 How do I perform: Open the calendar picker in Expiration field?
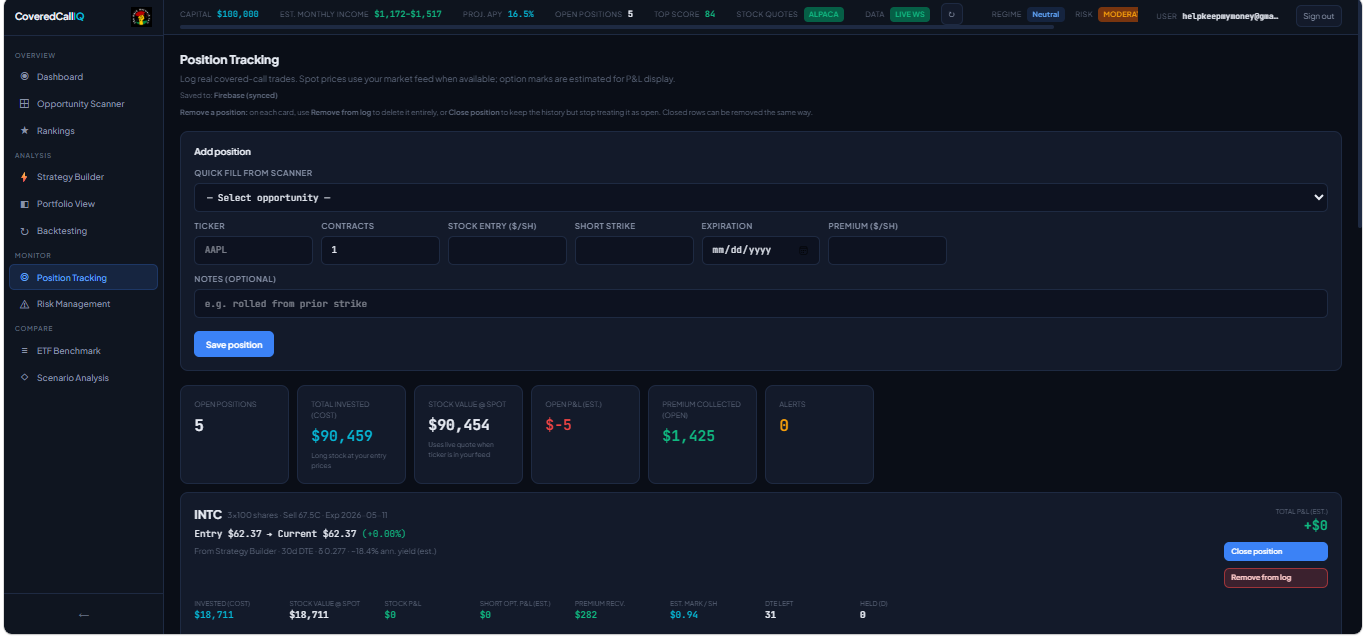pyautogui.click(x=803, y=251)
